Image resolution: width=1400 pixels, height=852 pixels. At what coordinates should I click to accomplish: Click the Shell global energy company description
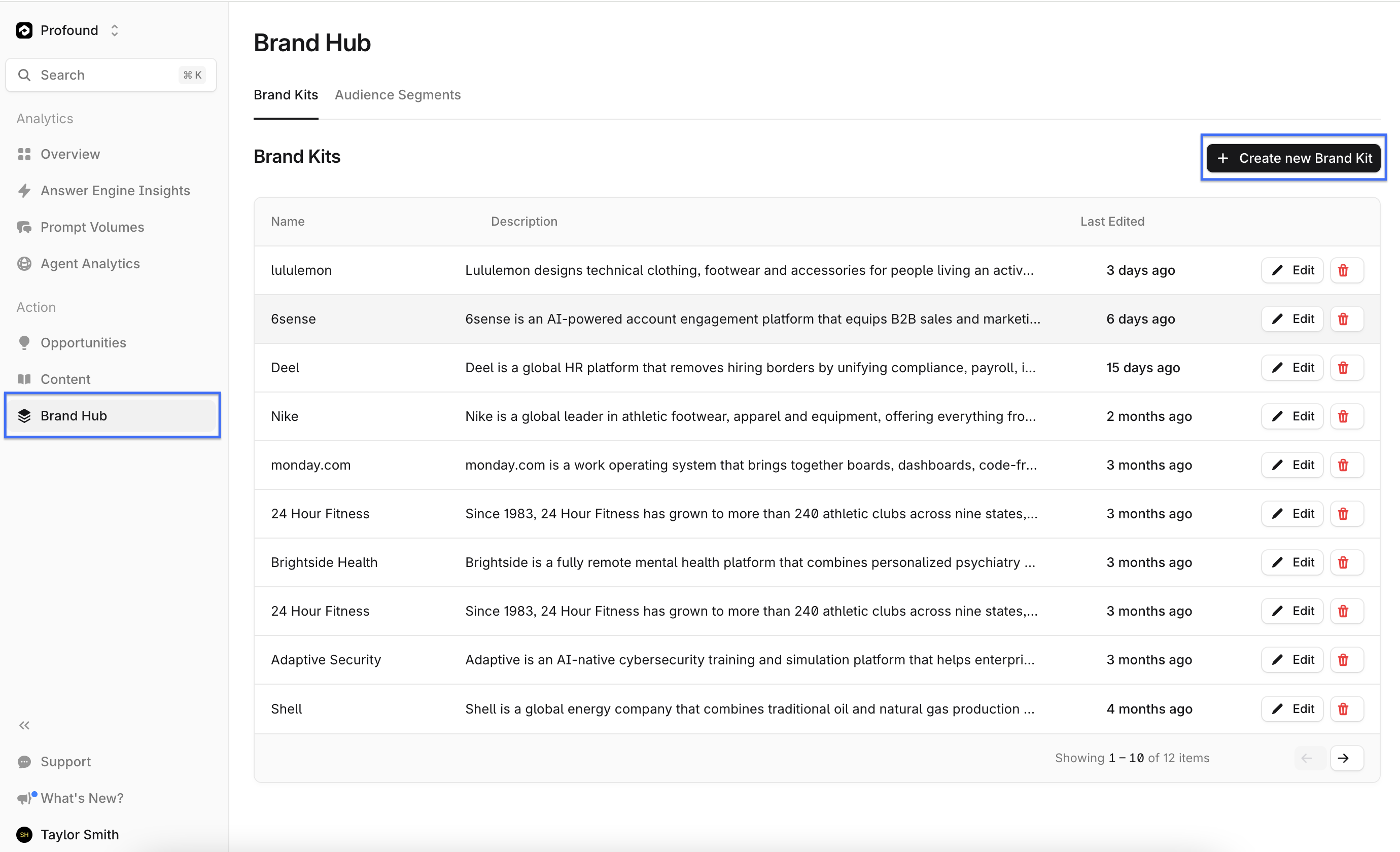pos(750,709)
